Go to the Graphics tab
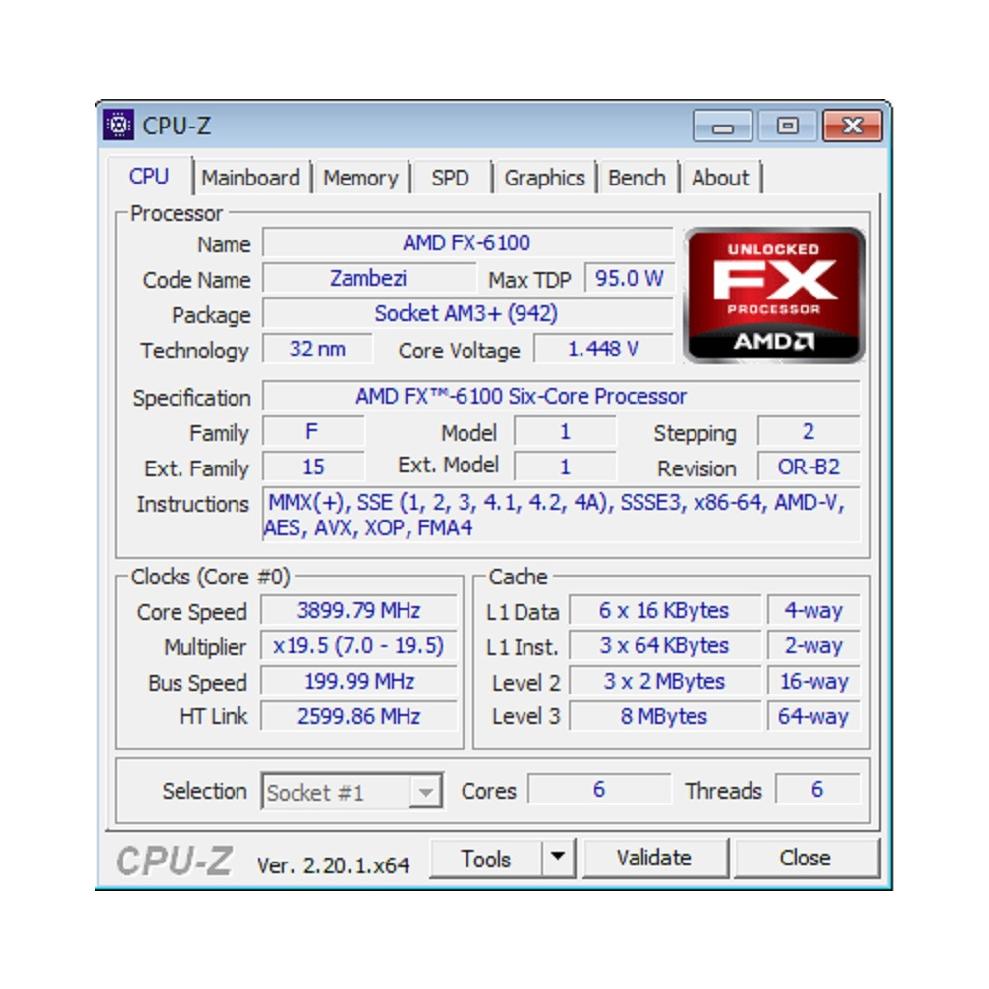 [x=544, y=178]
